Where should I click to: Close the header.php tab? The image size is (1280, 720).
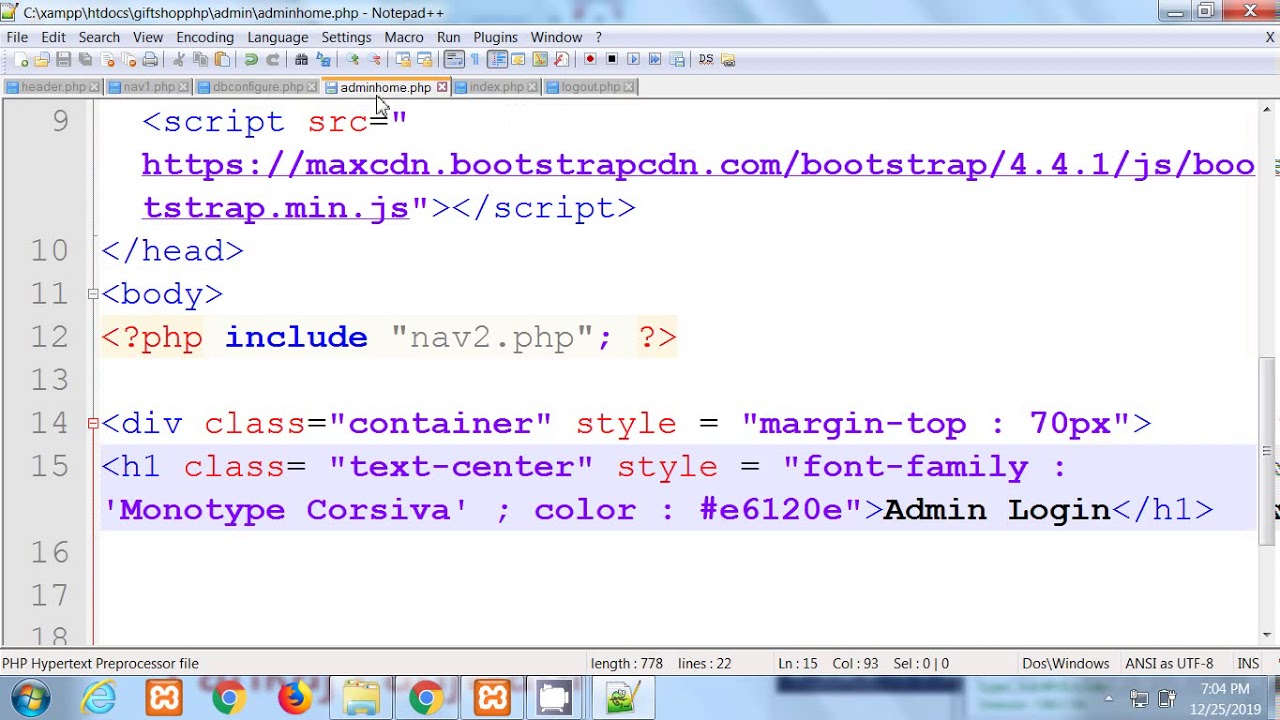(x=94, y=87)
